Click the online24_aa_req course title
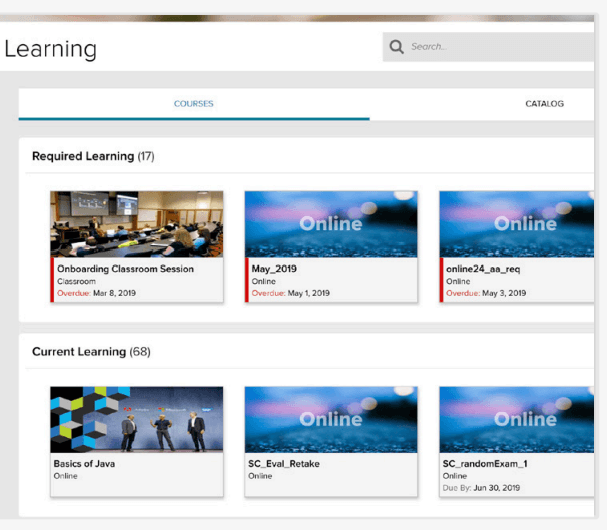 point(483,269)
